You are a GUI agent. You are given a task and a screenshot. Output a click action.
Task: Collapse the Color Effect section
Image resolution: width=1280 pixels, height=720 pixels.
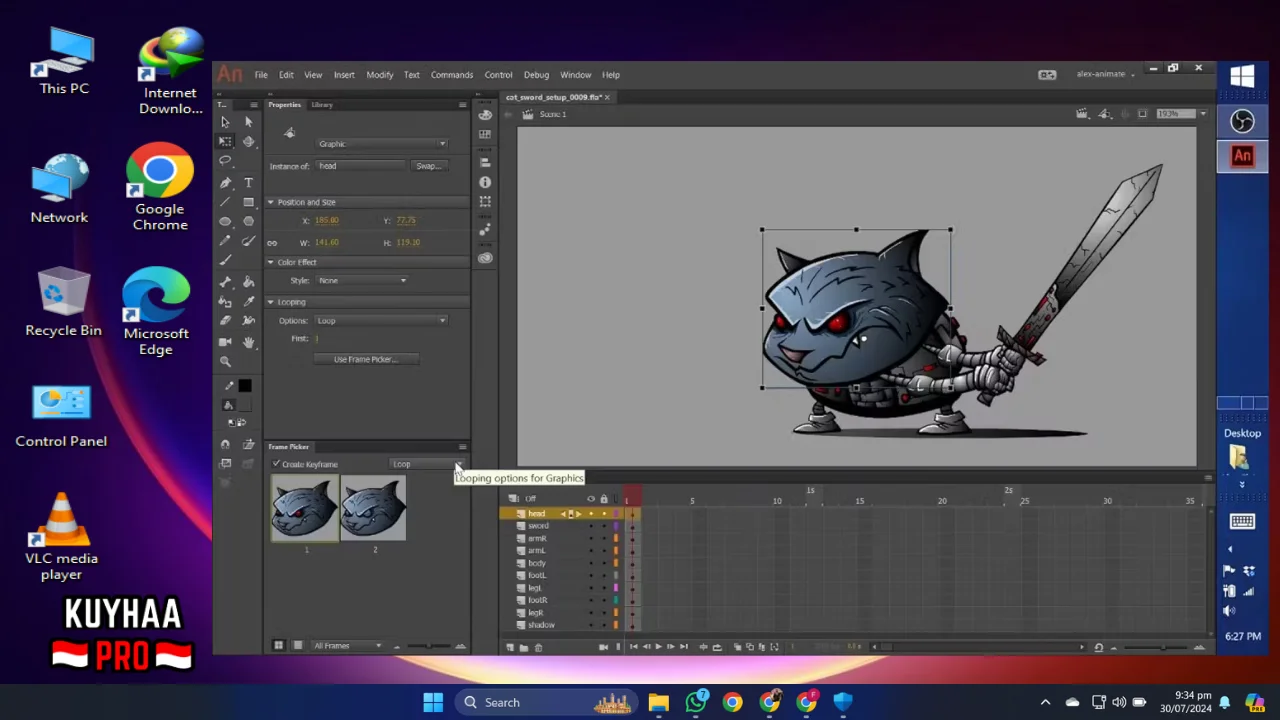click(271, 262)
